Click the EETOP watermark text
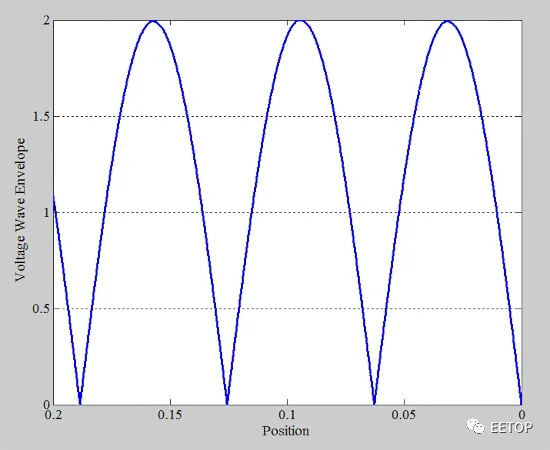Screen dimensions: 550x450 point(511,427)
